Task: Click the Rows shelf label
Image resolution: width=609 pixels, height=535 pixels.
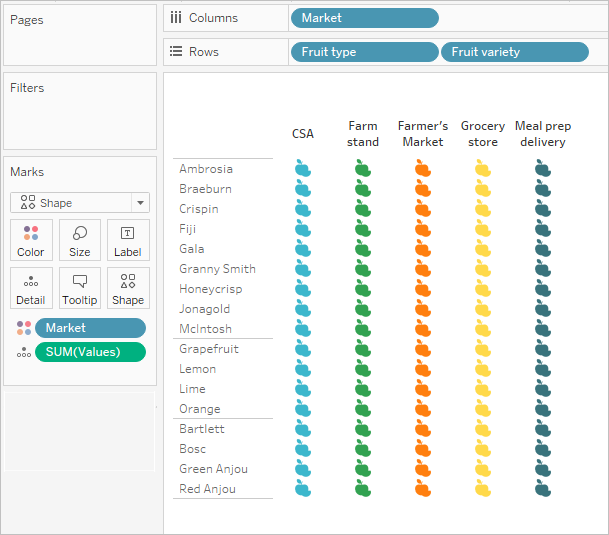Action: point(204,52)
